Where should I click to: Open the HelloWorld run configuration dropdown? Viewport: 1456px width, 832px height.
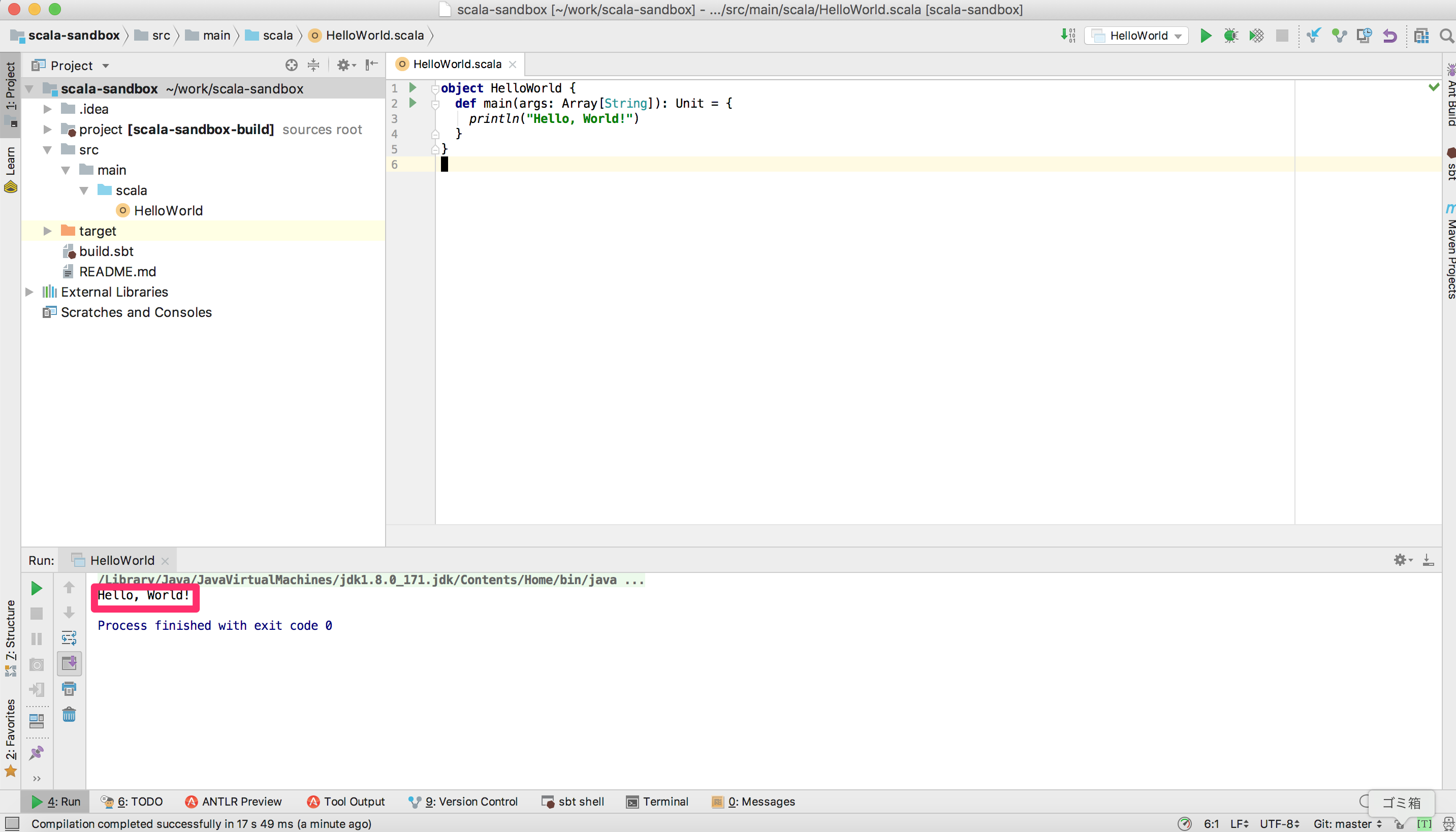coord(1137,36)
